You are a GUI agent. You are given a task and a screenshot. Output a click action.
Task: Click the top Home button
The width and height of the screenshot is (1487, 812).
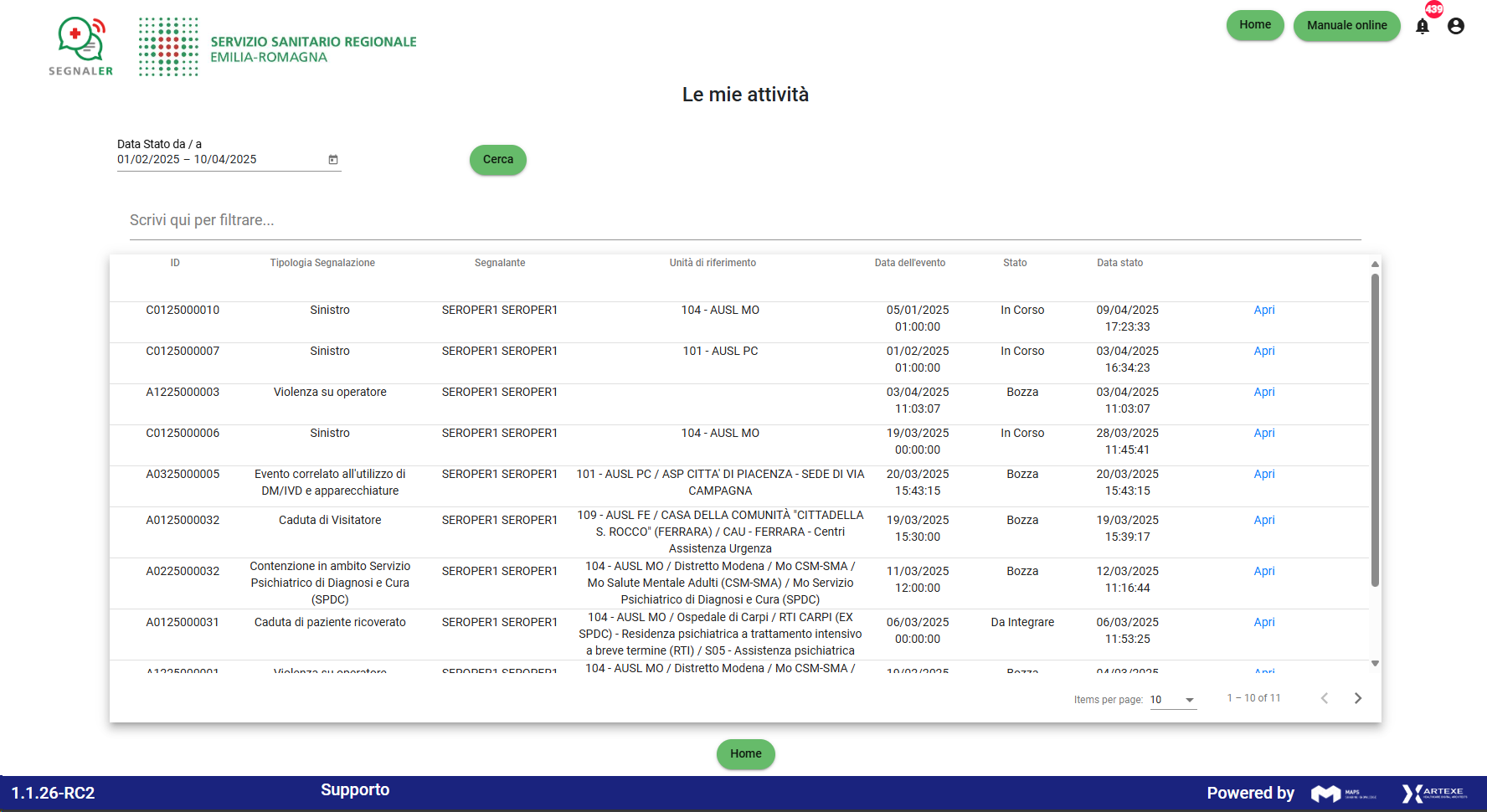click(1254, 25)
